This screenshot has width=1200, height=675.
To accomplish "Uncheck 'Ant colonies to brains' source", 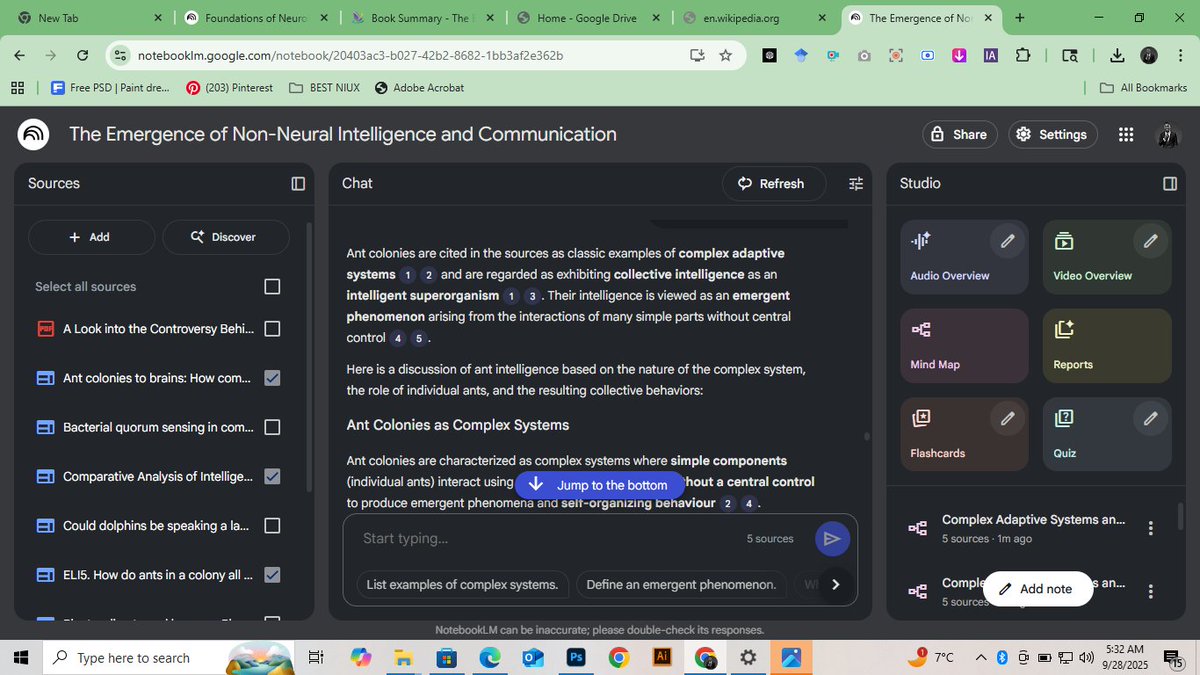I will pos(272,378).
